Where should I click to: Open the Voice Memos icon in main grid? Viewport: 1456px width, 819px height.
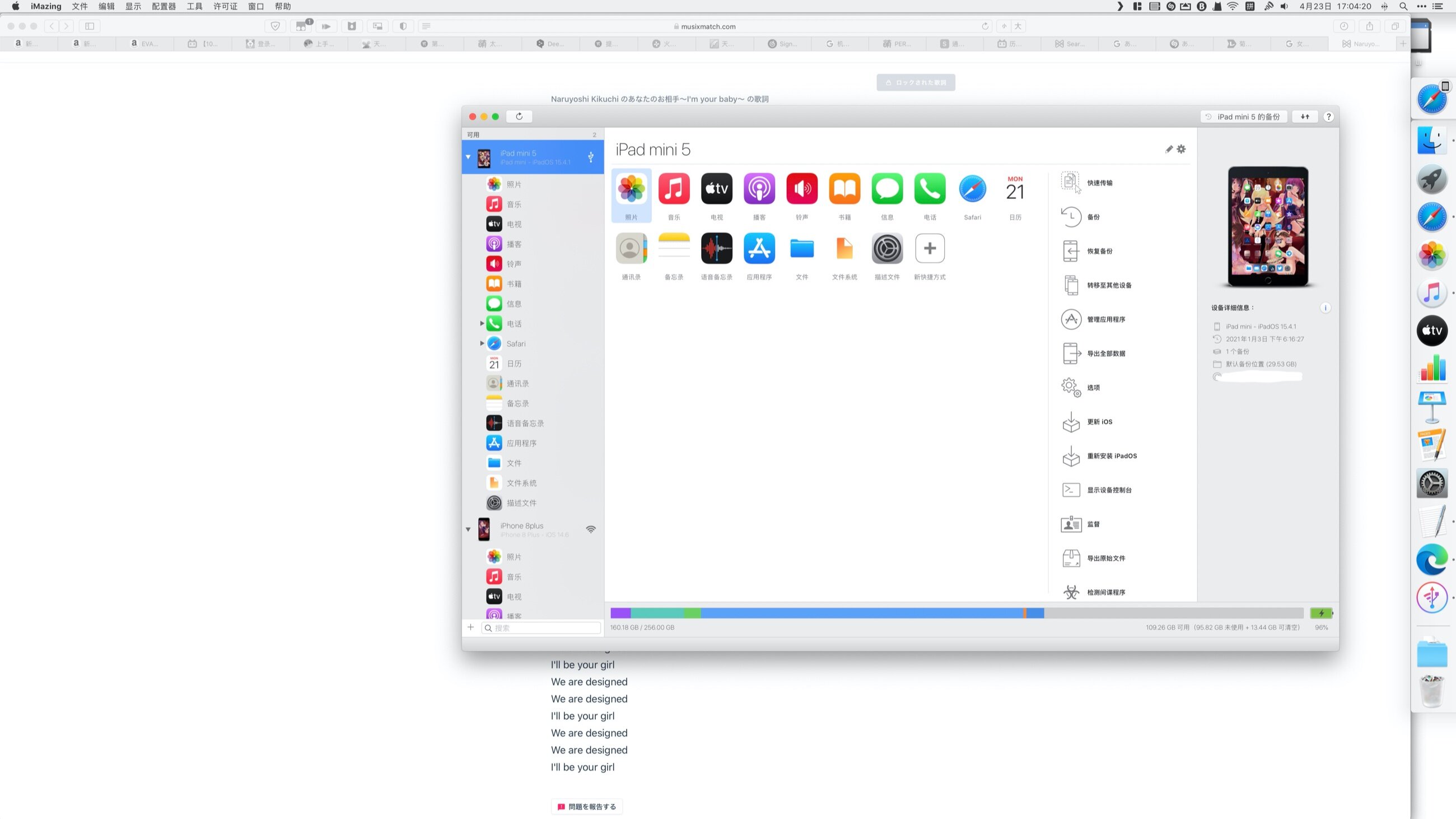pyautogui.click(x=717, y=248)
